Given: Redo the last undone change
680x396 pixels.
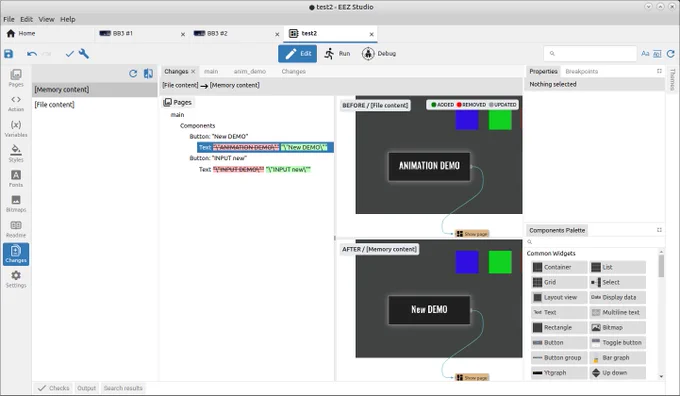Looking at the screenshot, I should coord(46,54).
